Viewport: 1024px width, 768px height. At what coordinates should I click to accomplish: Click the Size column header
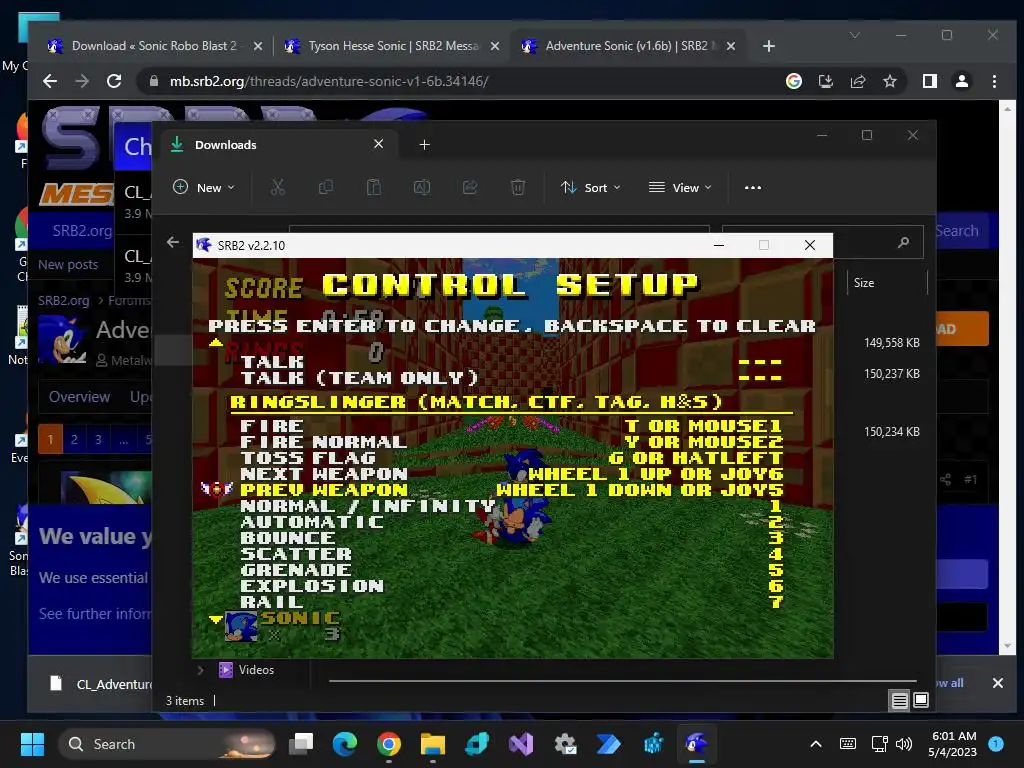tap(887, 283)
